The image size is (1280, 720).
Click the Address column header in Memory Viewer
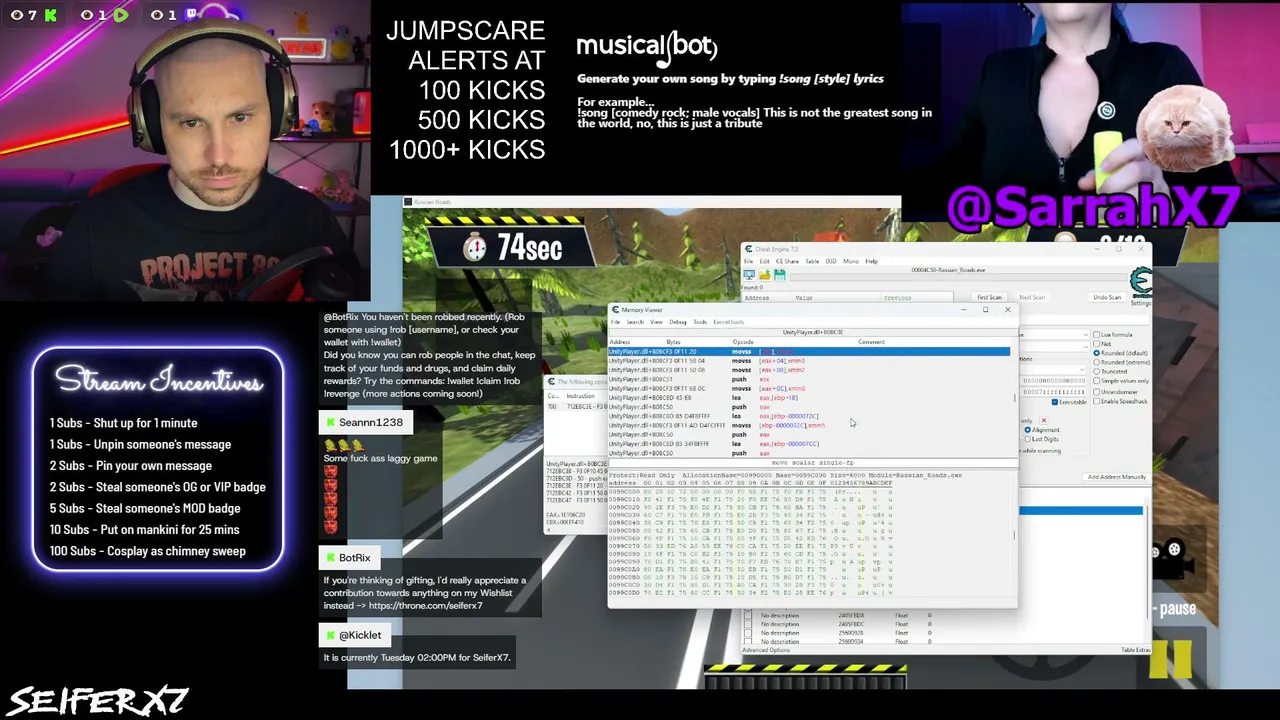tap(619, 342)
